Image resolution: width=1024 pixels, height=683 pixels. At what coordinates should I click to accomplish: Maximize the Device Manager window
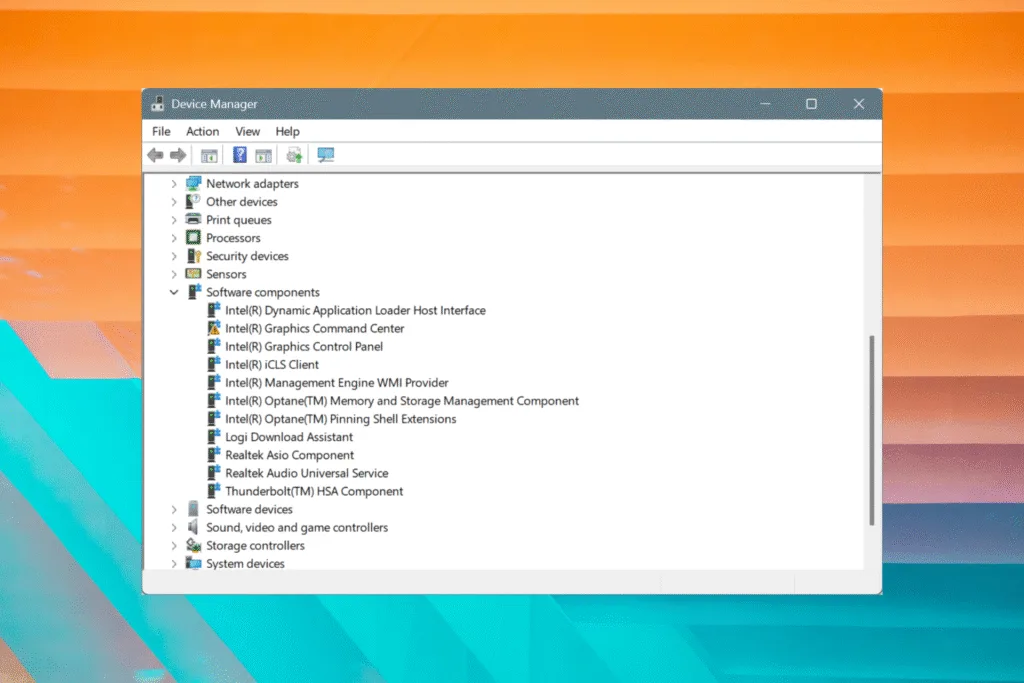(x=811, y=104)
